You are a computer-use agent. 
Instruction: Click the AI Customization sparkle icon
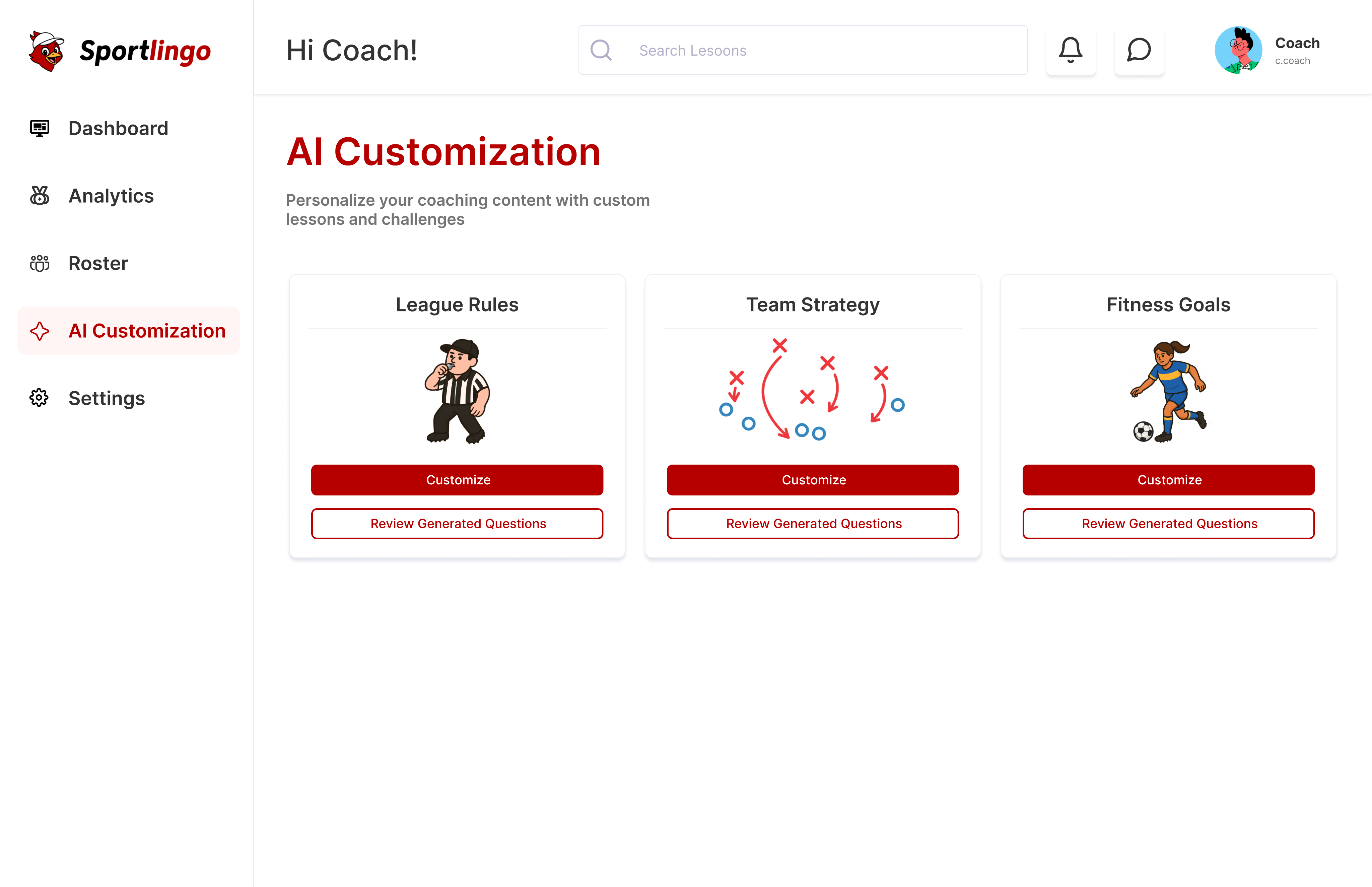click(40, 331)
